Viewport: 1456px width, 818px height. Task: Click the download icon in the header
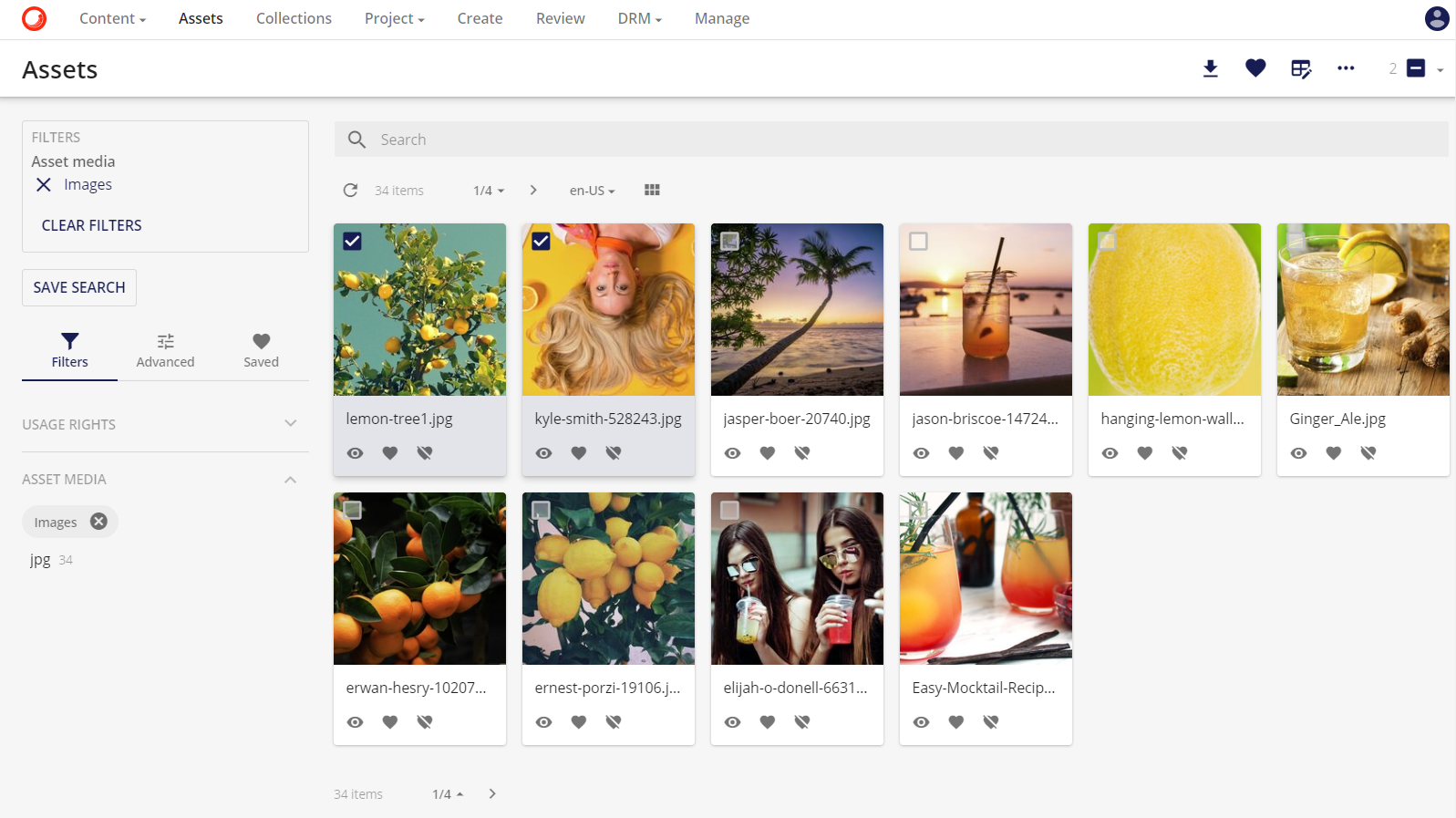click(1210, 68)
